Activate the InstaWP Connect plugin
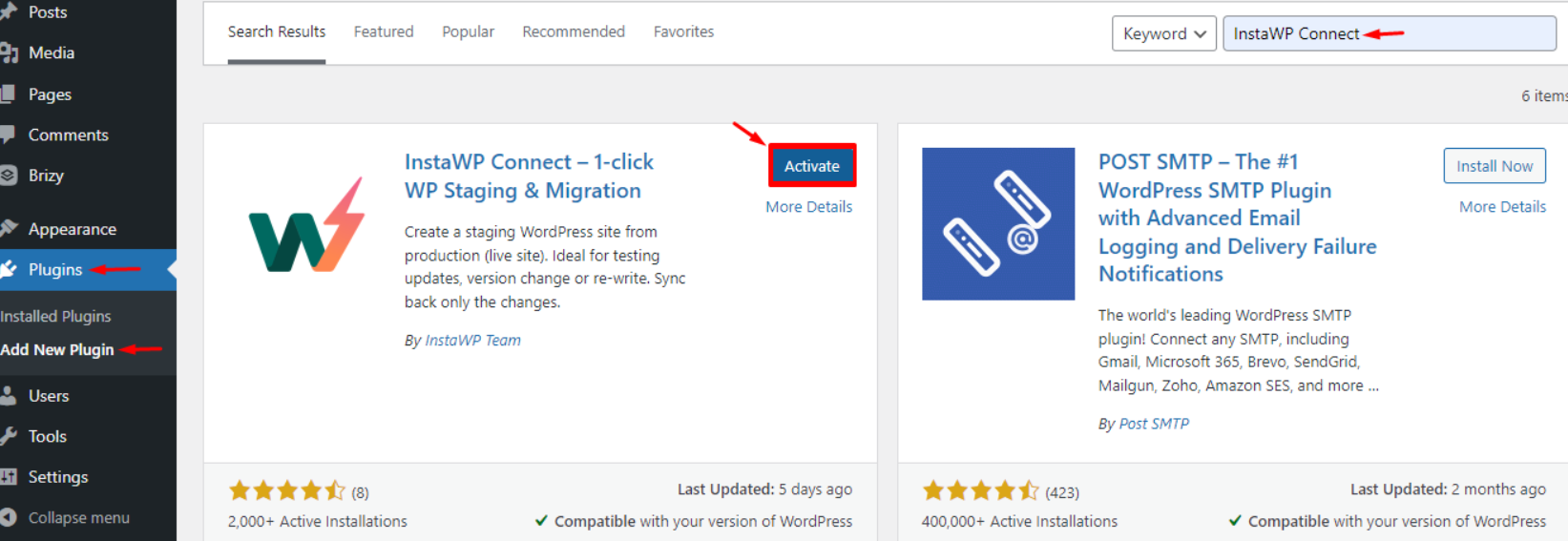The image size is (1568, 541). click(x=812, y=165)
